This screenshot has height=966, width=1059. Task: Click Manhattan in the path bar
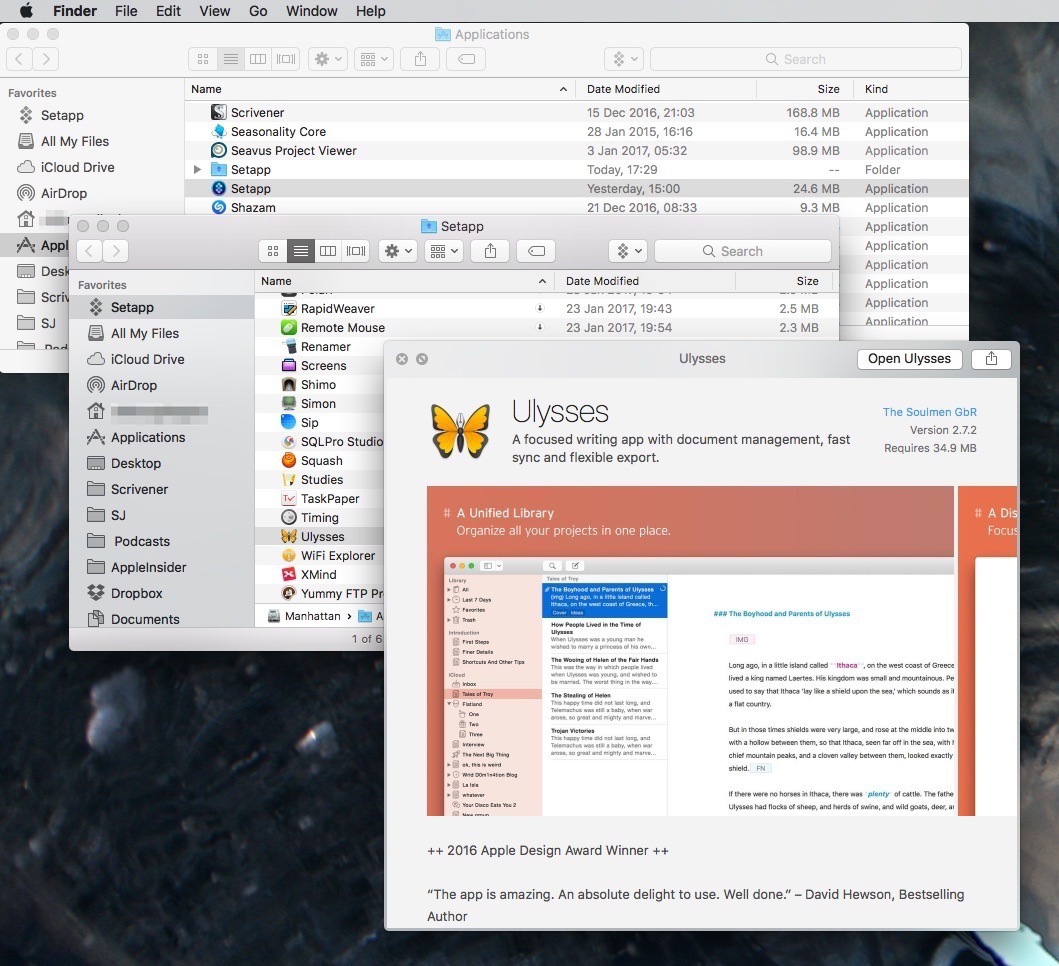click(304, 616)
